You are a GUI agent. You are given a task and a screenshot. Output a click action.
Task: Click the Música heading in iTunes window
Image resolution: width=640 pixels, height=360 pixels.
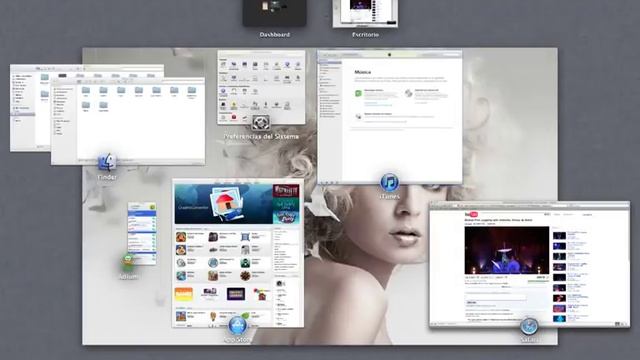[363, 72]
